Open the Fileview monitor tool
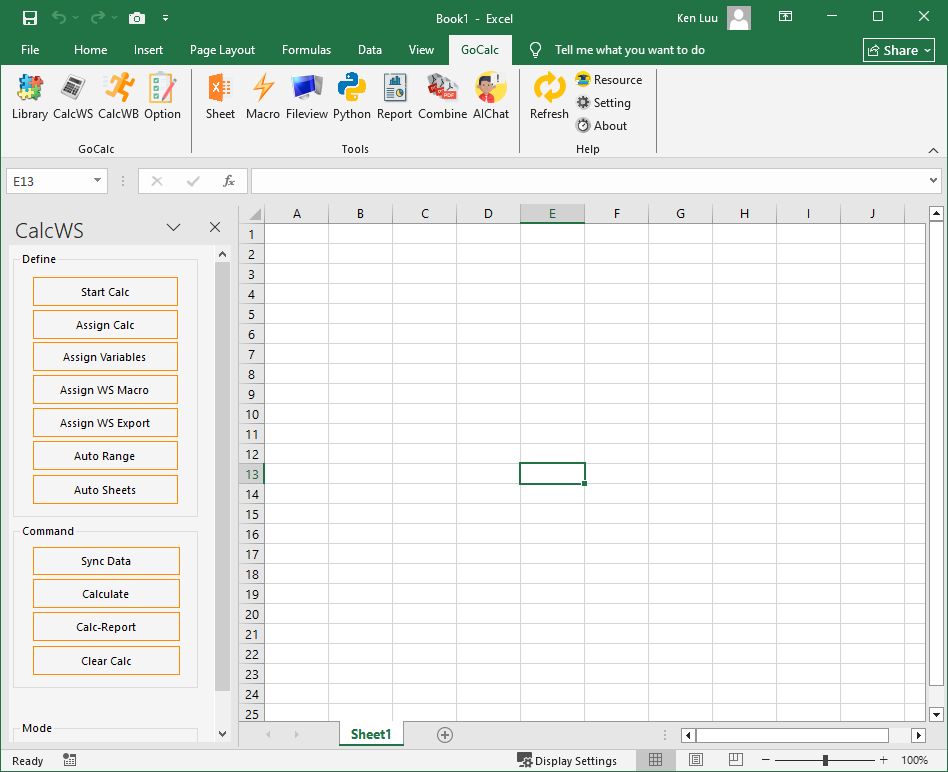 pos(307,97)
